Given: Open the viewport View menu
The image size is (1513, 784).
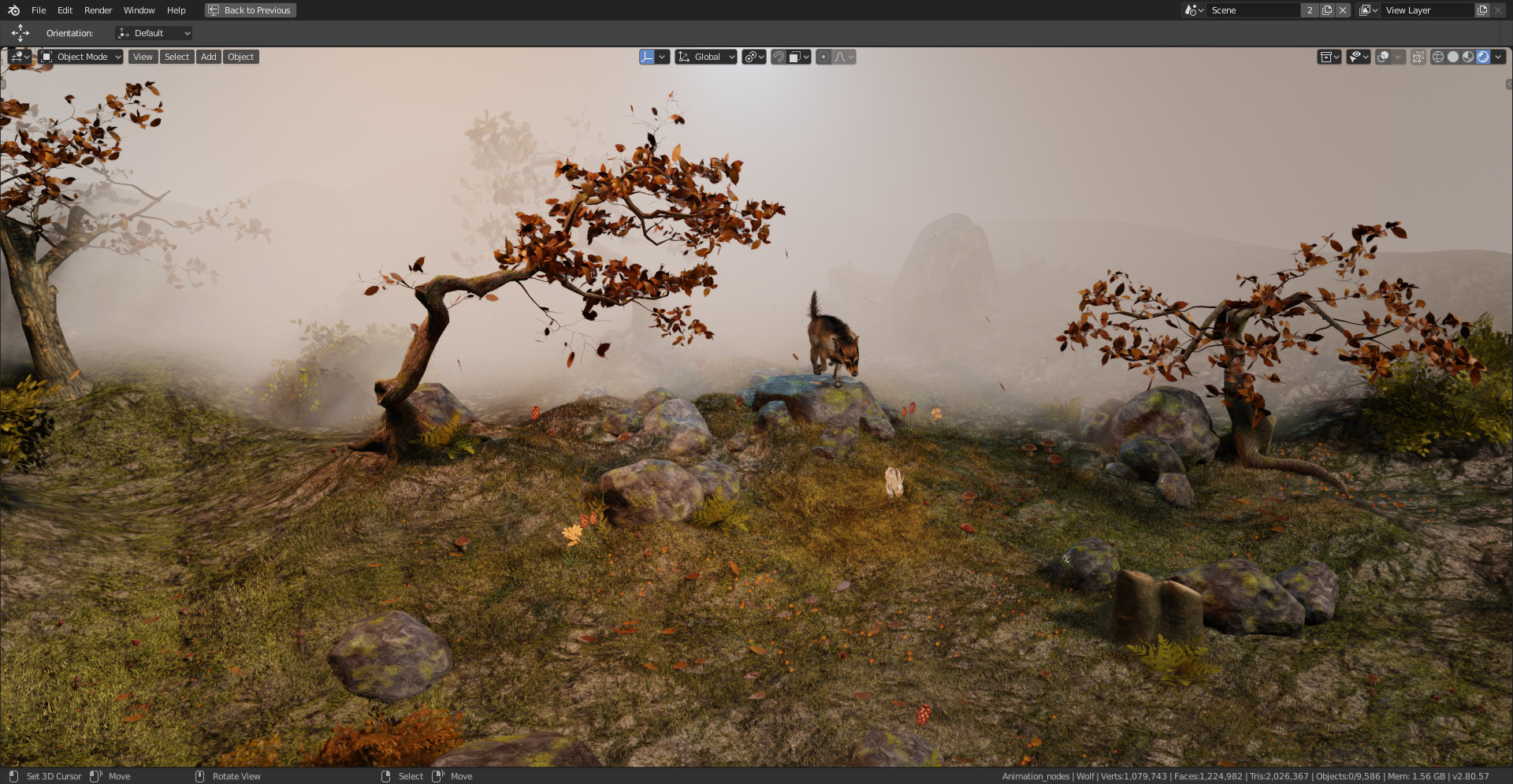Looking at the screenshot, I should (143, 57).
